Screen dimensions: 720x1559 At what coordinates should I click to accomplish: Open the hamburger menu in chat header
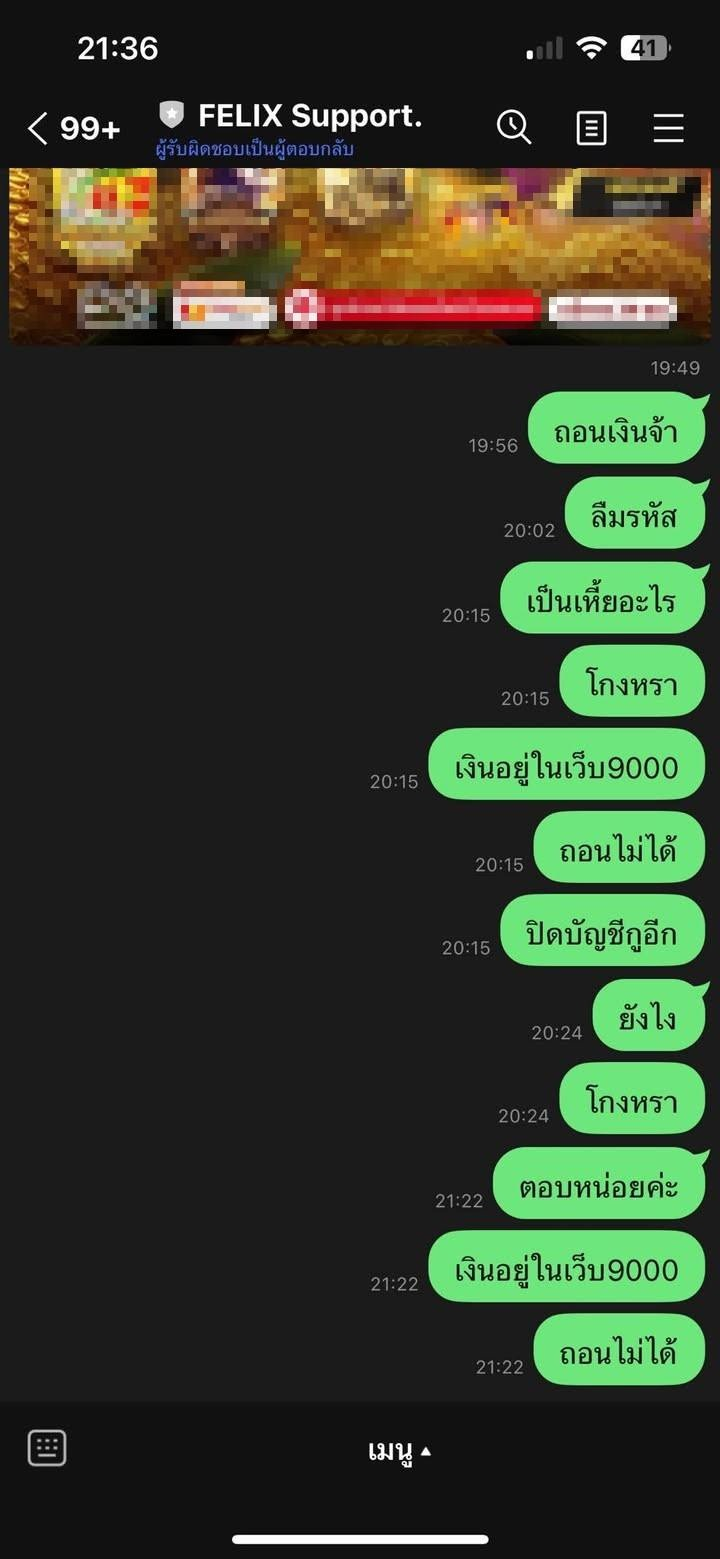click(668, 128)
